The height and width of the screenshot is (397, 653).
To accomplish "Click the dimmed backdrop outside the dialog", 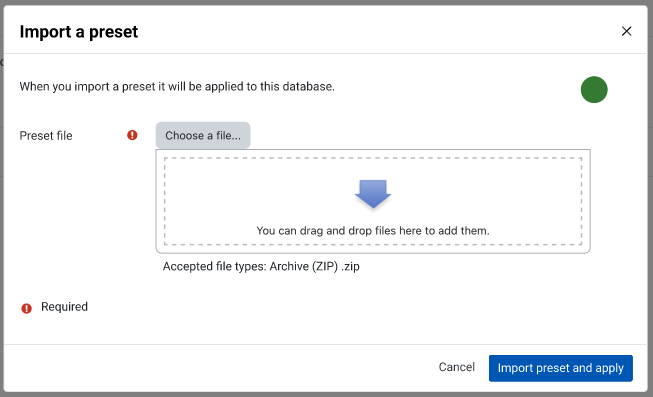I will pos(651,208).
